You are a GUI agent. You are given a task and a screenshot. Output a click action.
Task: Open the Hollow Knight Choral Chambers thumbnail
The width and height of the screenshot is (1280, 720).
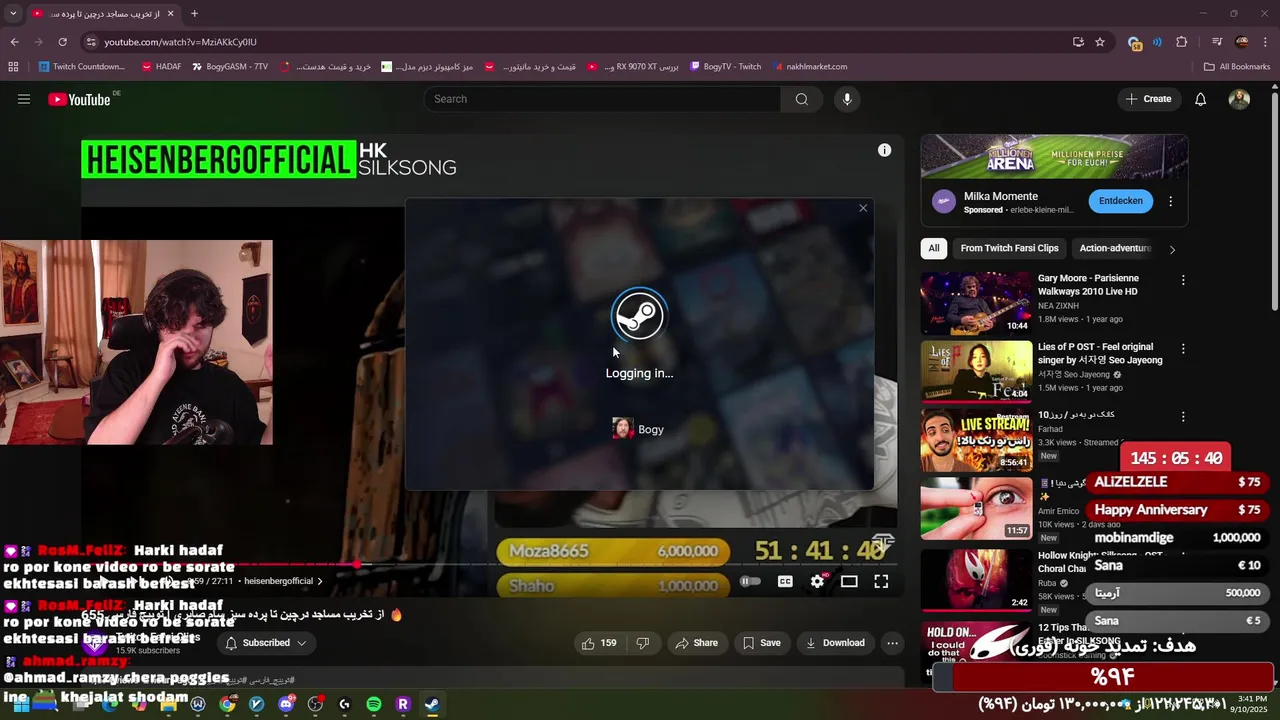tap(976, 579)
